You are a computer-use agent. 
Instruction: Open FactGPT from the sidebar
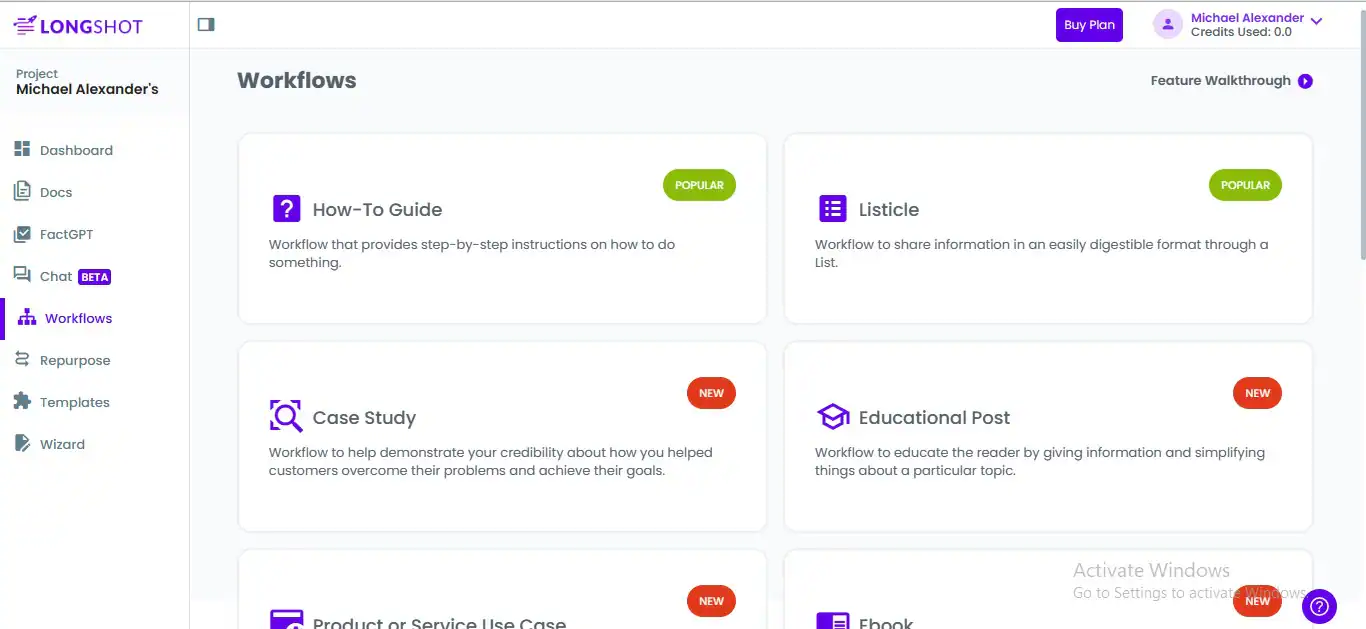66,234
